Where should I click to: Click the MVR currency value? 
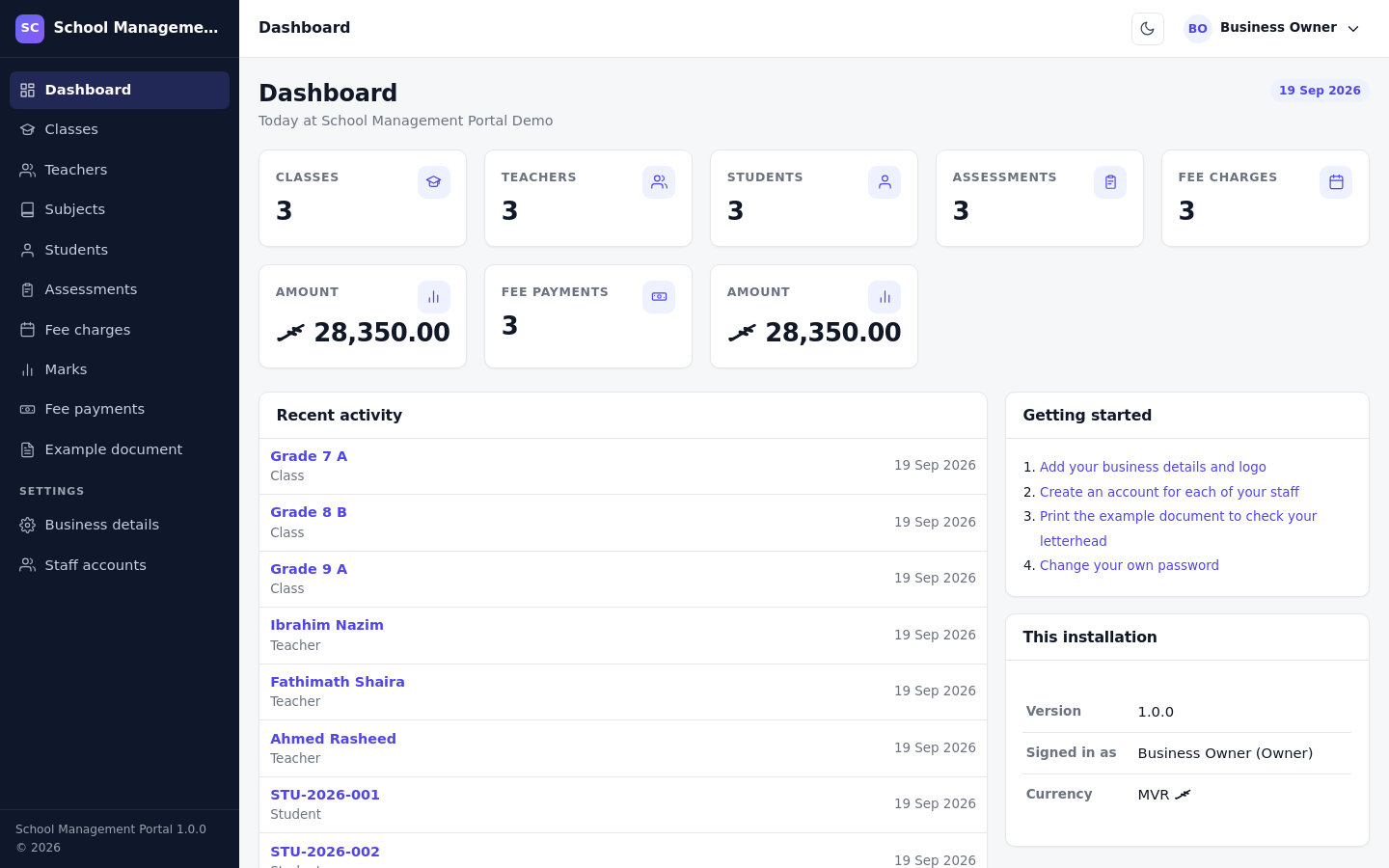(x=1164, y=795)
